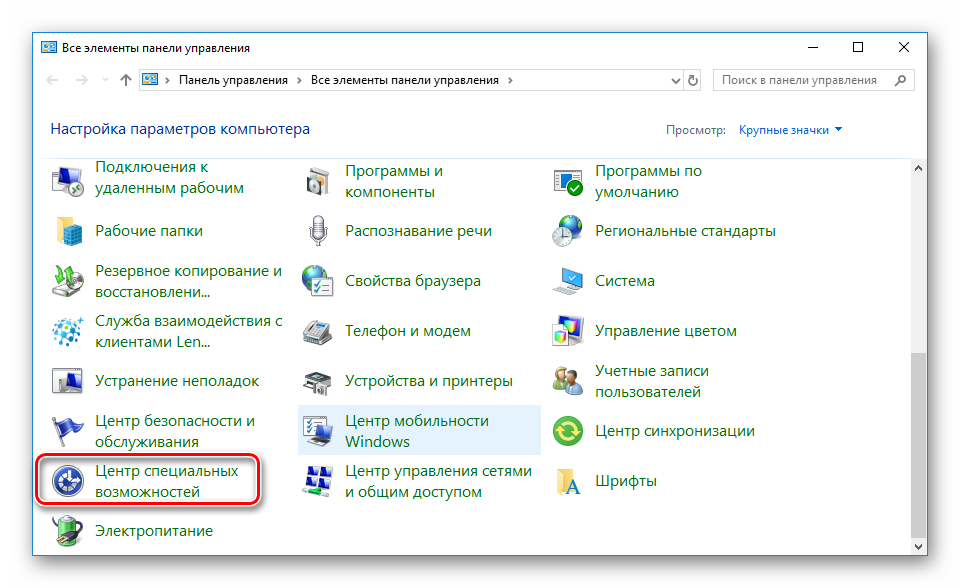The image size is (960, 588).
Task: Expand chevron before Панель управления breadcrumb
Action: click(x=167, y=80)
